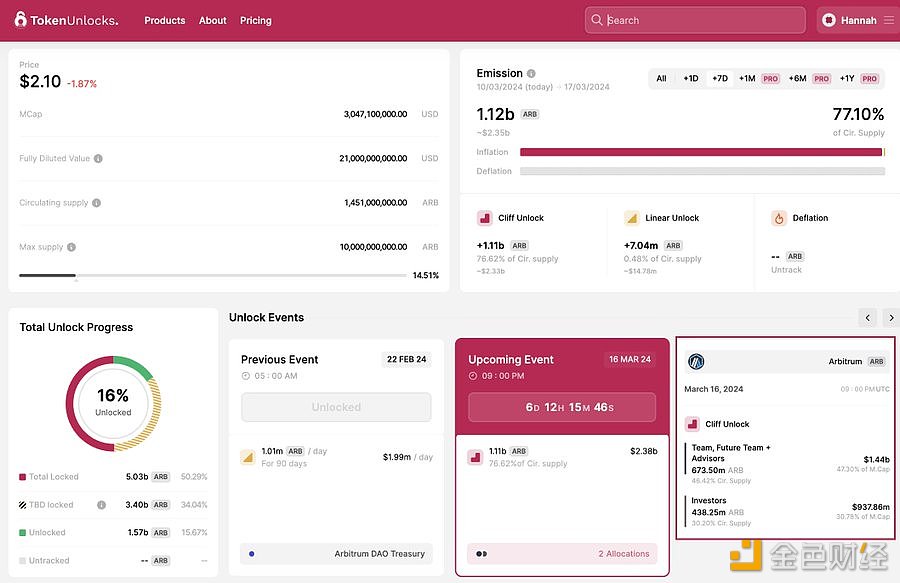Click the magnifier icon in the search bar

pyautogui.click(x=597, y=20)
